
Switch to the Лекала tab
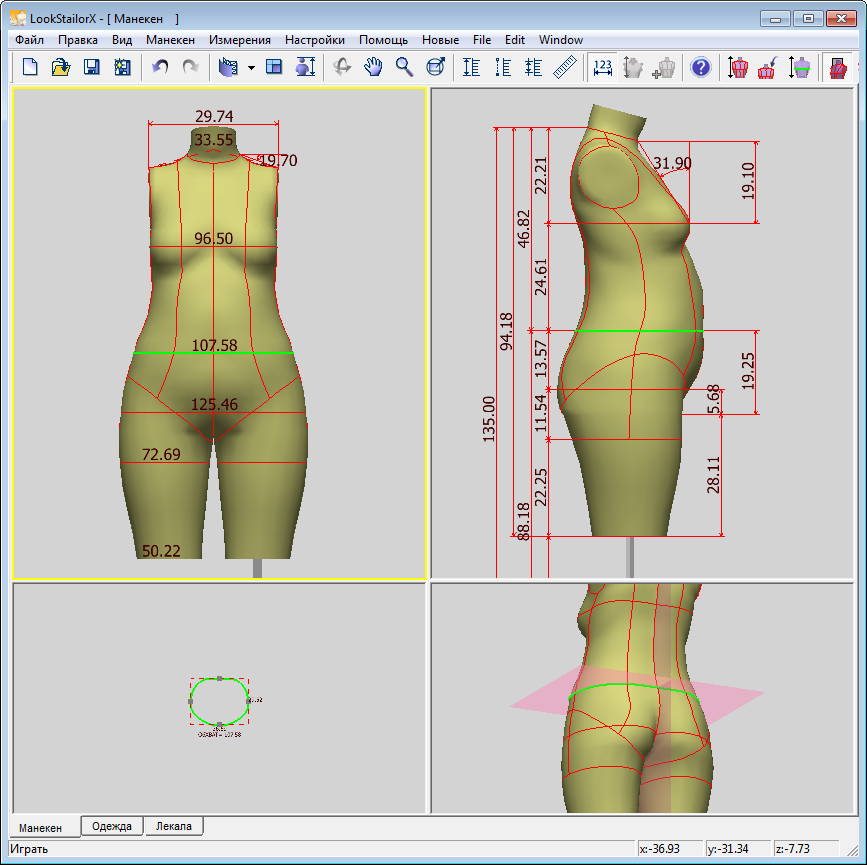coord(175,826)
